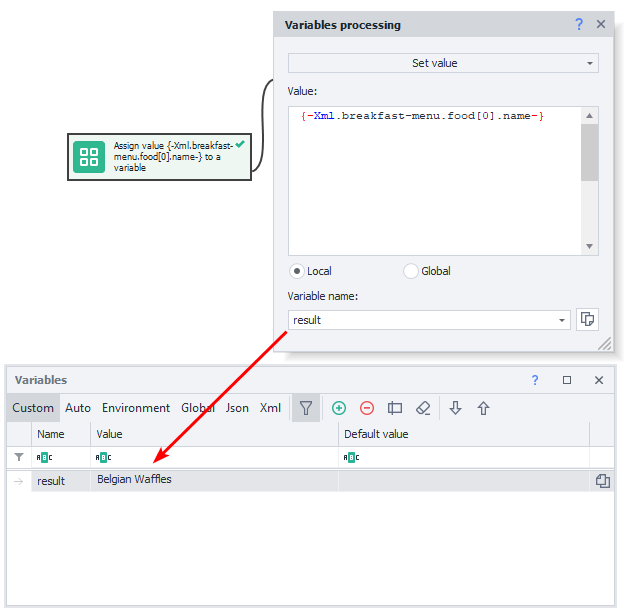Image resolution: width=630 pixels, height=612 pixels.
Task: Click the green add variable plus icon
Action: [x=339, y=408]
